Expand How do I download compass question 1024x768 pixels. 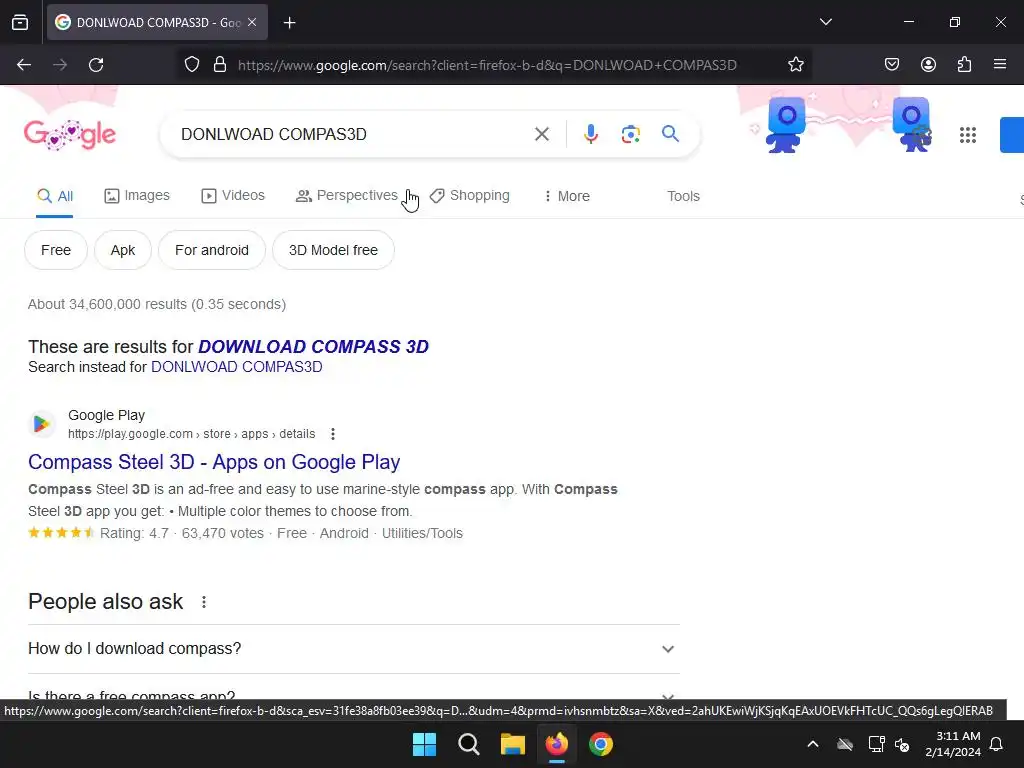pyautogui.click(x=353, y=648)
